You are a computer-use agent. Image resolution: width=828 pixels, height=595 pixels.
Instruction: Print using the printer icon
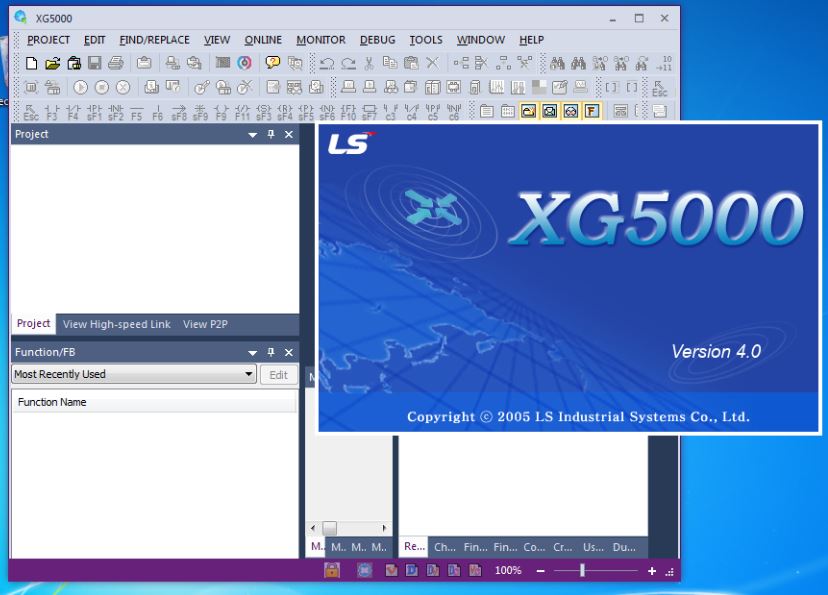pos(116,63)
